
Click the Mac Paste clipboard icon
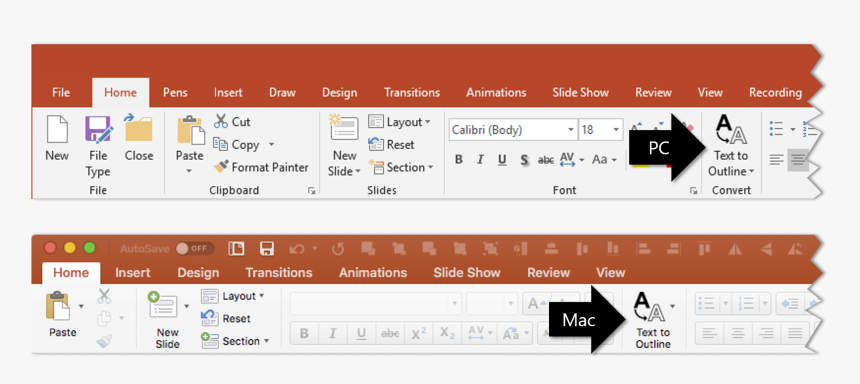tap(59, 306)
